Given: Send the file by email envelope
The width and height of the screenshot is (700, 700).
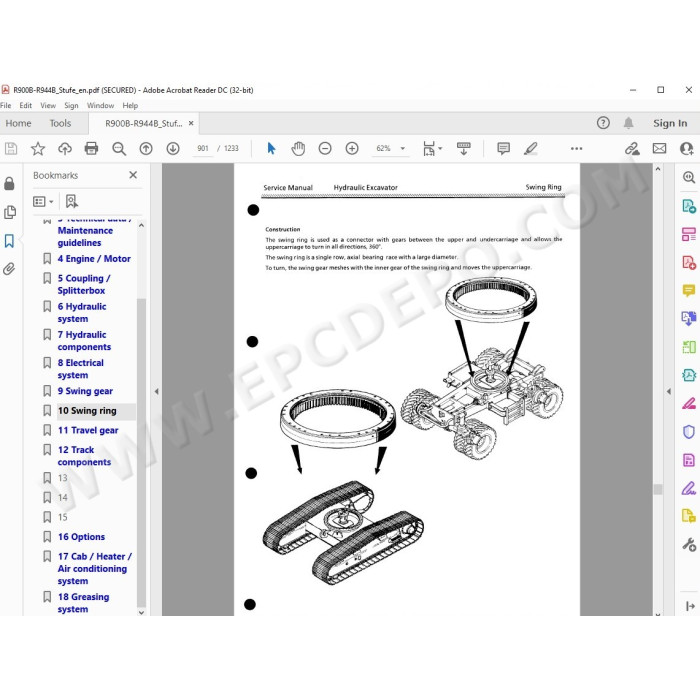Looking at the screenshot, I should (x=659, y=148).
